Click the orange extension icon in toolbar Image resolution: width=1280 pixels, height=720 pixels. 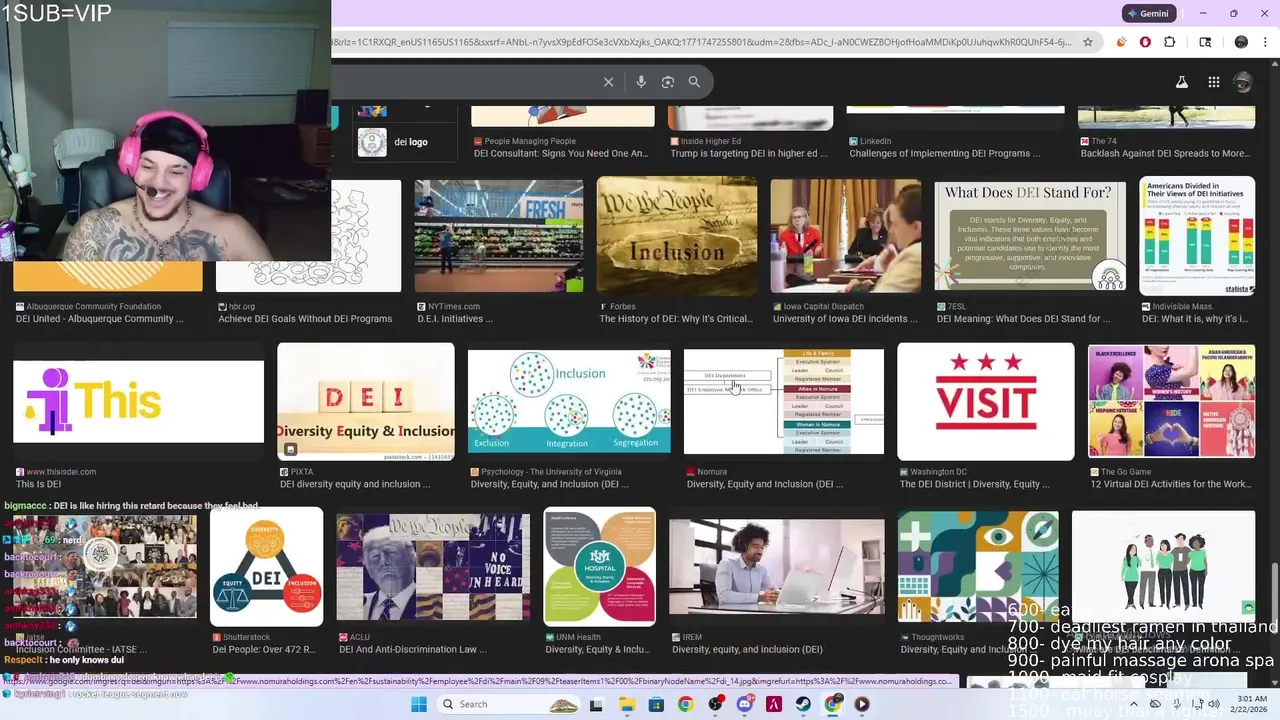tap(1121, 42)
